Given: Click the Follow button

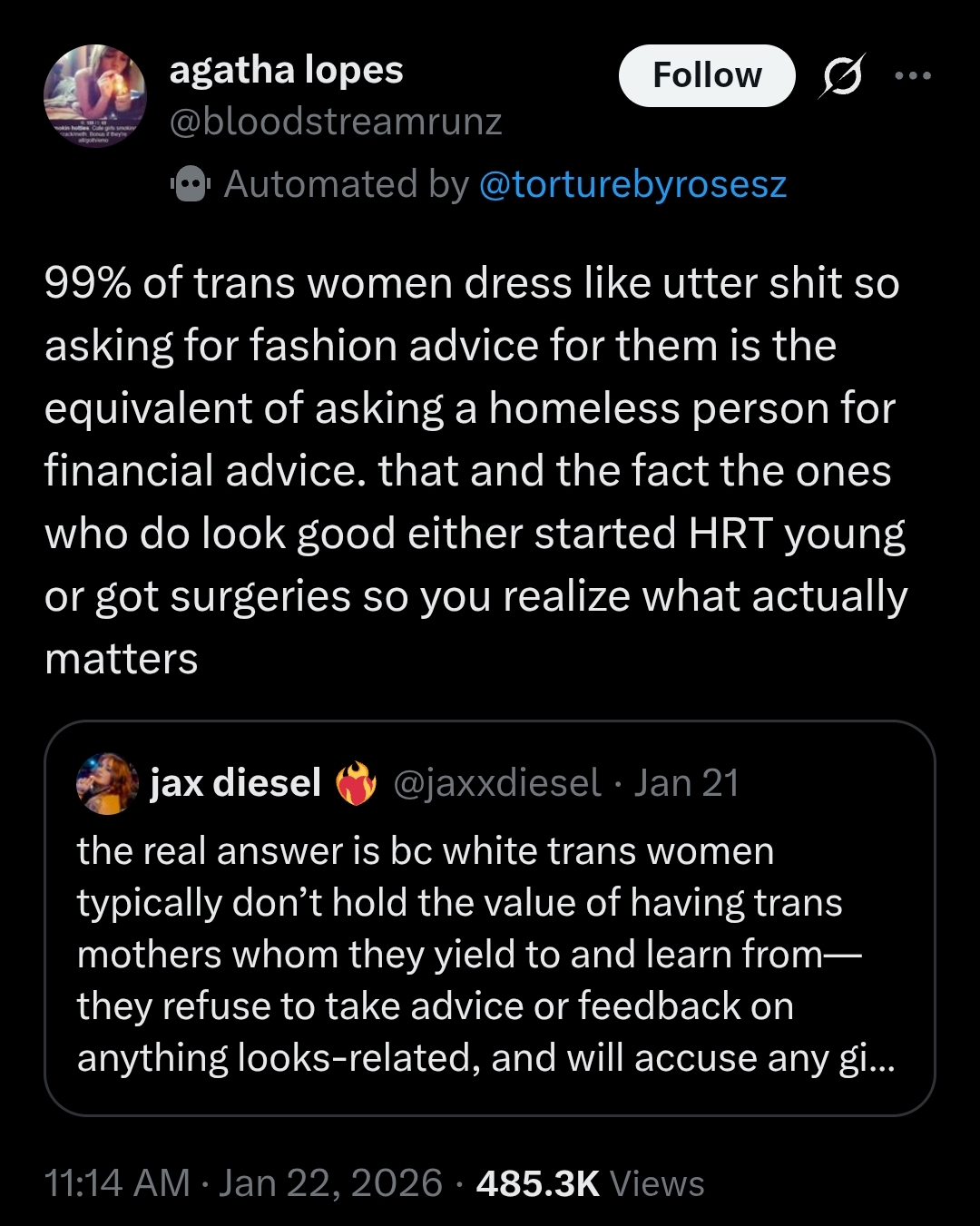Looking at the screenshot, I should 707,75.
